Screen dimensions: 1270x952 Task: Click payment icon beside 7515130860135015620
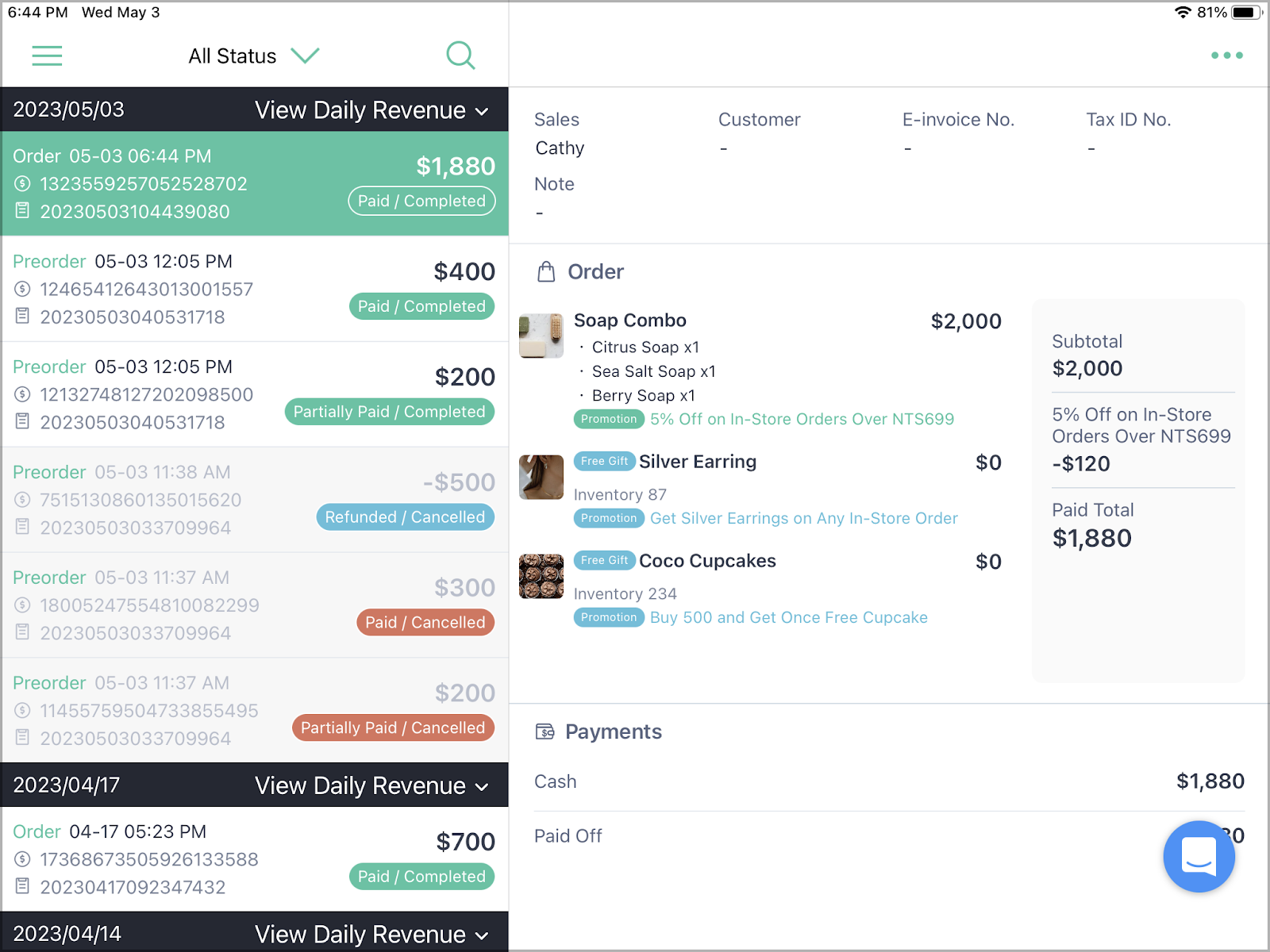click(23, 501)
